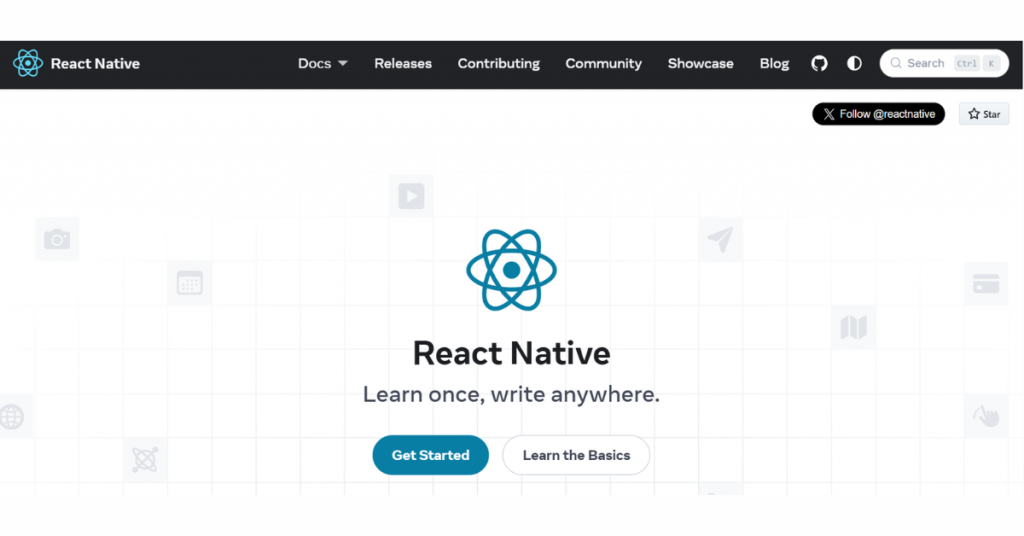The height and width of the screenshot is (536, 1024).
Task: Click the Ctrl key hint in search
Action: point(967,63)
